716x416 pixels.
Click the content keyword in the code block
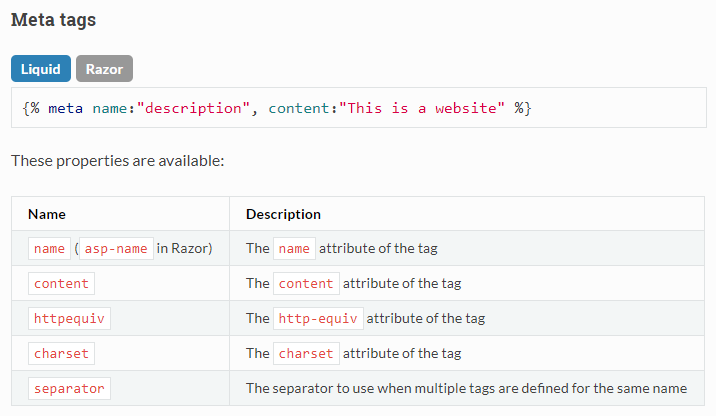point(299,108)
